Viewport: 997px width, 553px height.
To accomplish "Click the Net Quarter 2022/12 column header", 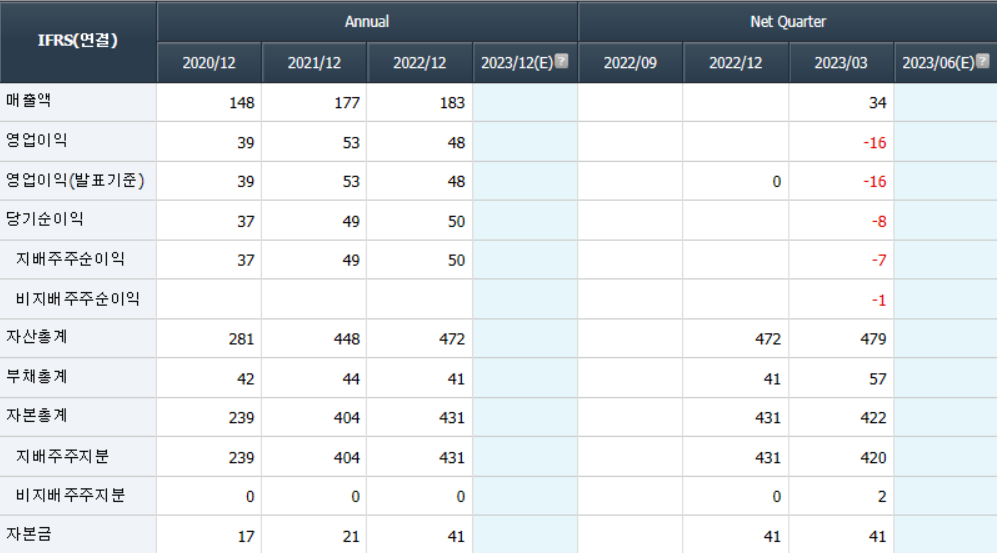I will coord(736,63).
